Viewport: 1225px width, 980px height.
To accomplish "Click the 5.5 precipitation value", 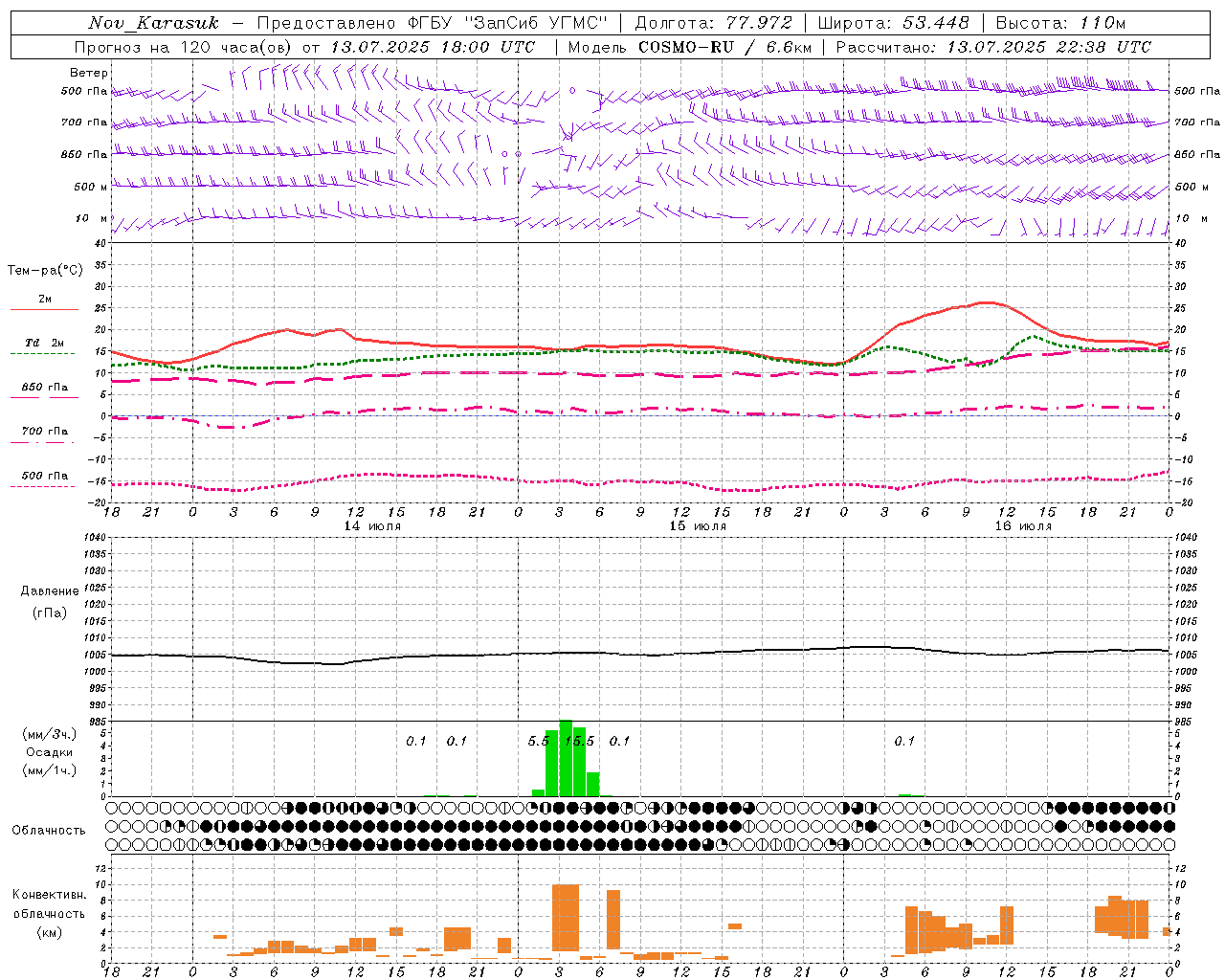I will [x=539, y=741].
